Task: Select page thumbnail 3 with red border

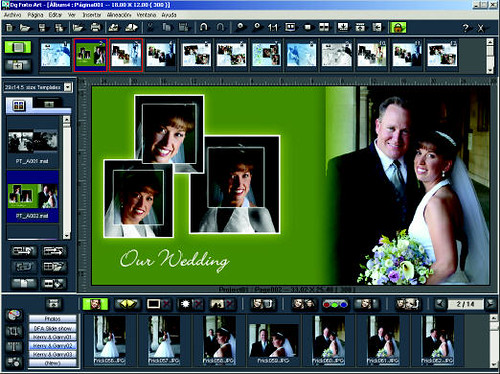Action: point(126,55)
